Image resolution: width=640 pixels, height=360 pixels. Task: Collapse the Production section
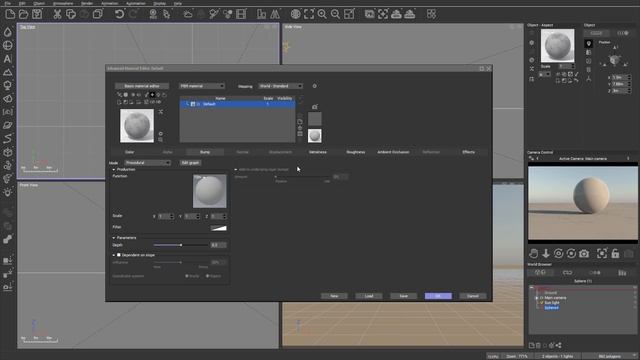[114, 169]
